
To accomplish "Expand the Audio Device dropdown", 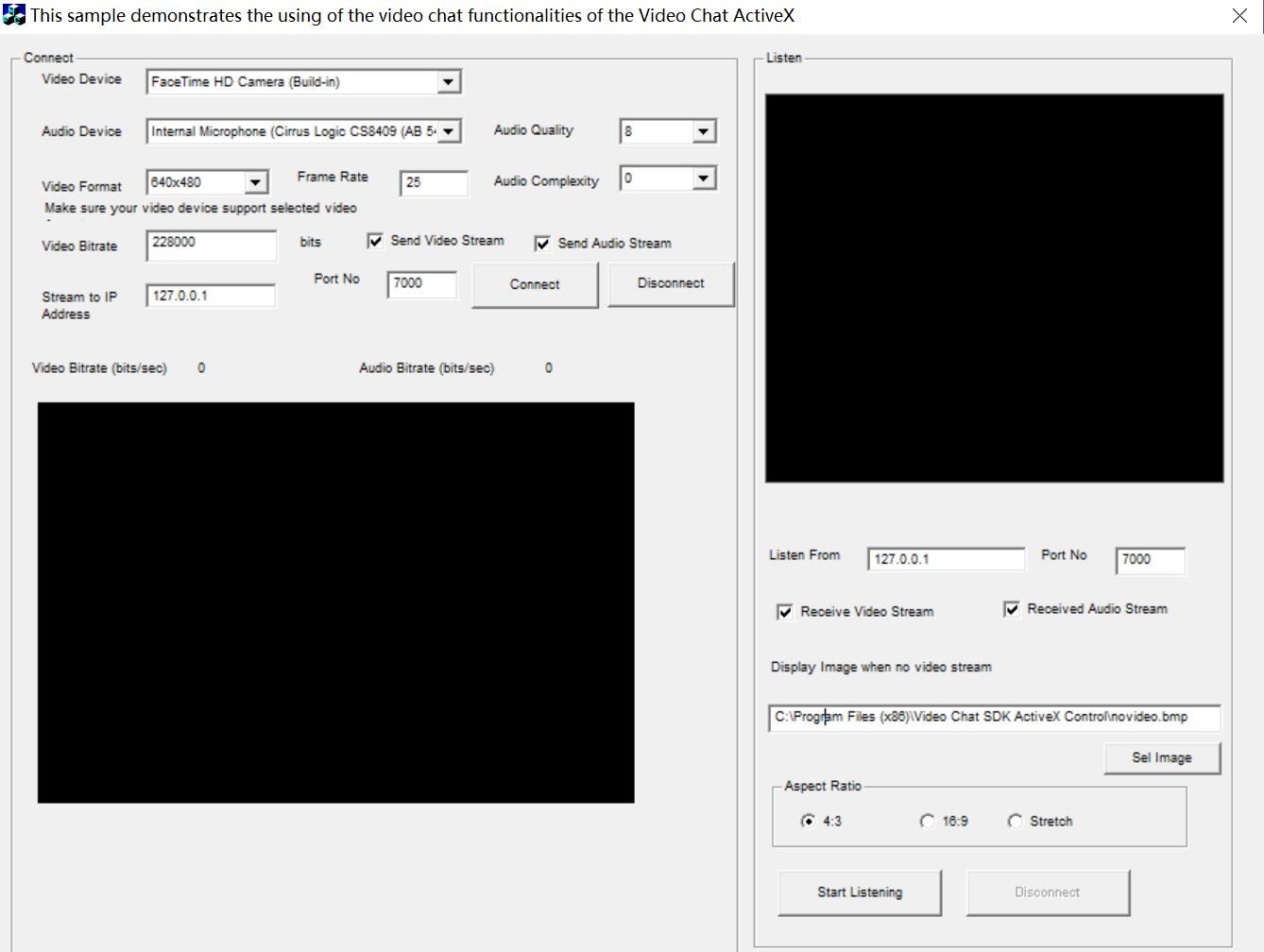I will point(449,131).
